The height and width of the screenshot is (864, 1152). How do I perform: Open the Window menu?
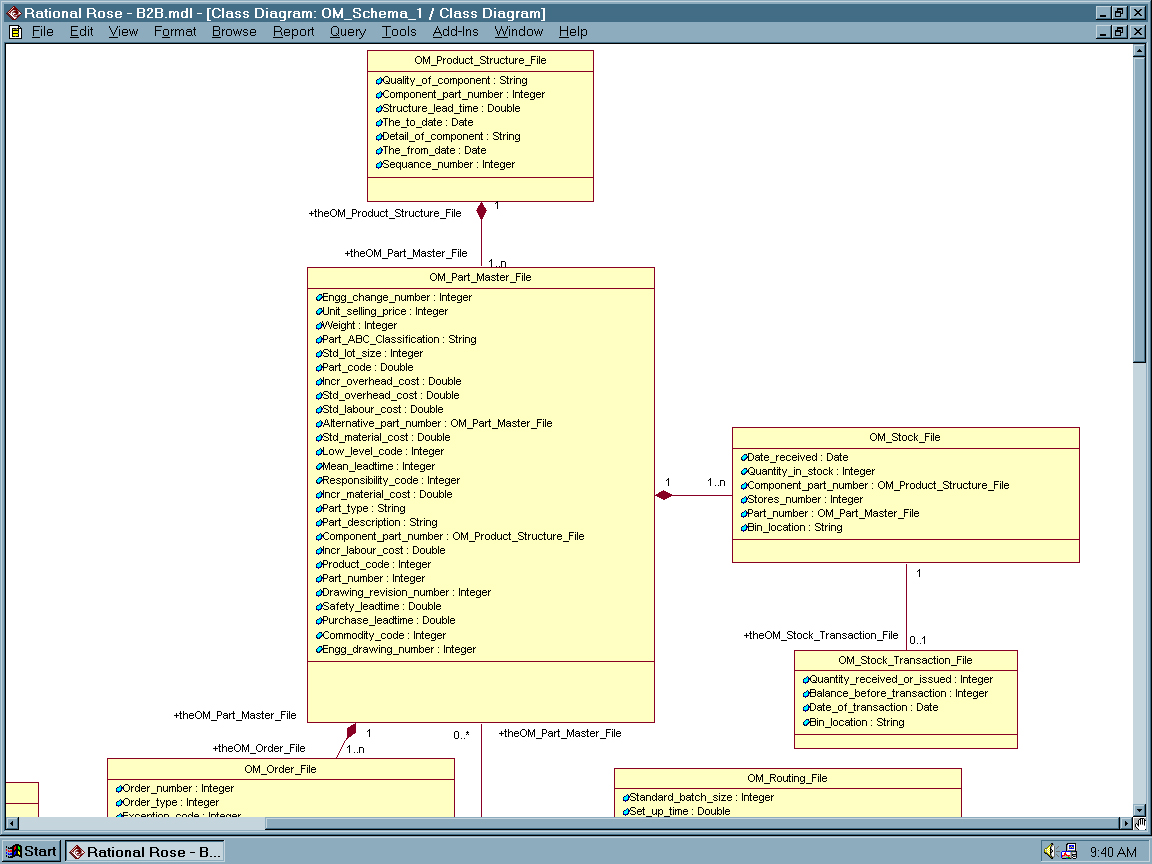[519, 32]
